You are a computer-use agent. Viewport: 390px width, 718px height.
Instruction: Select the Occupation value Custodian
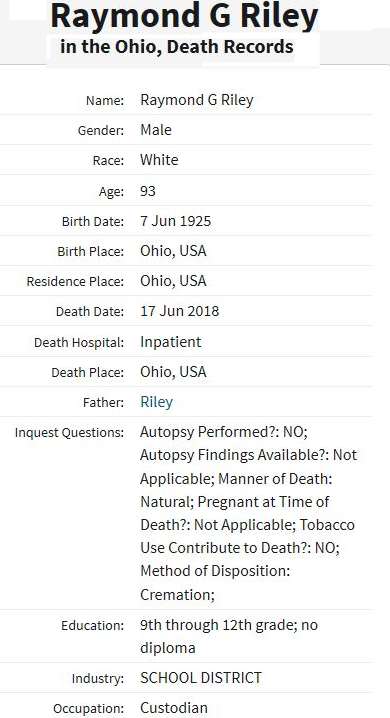point(173,707)
